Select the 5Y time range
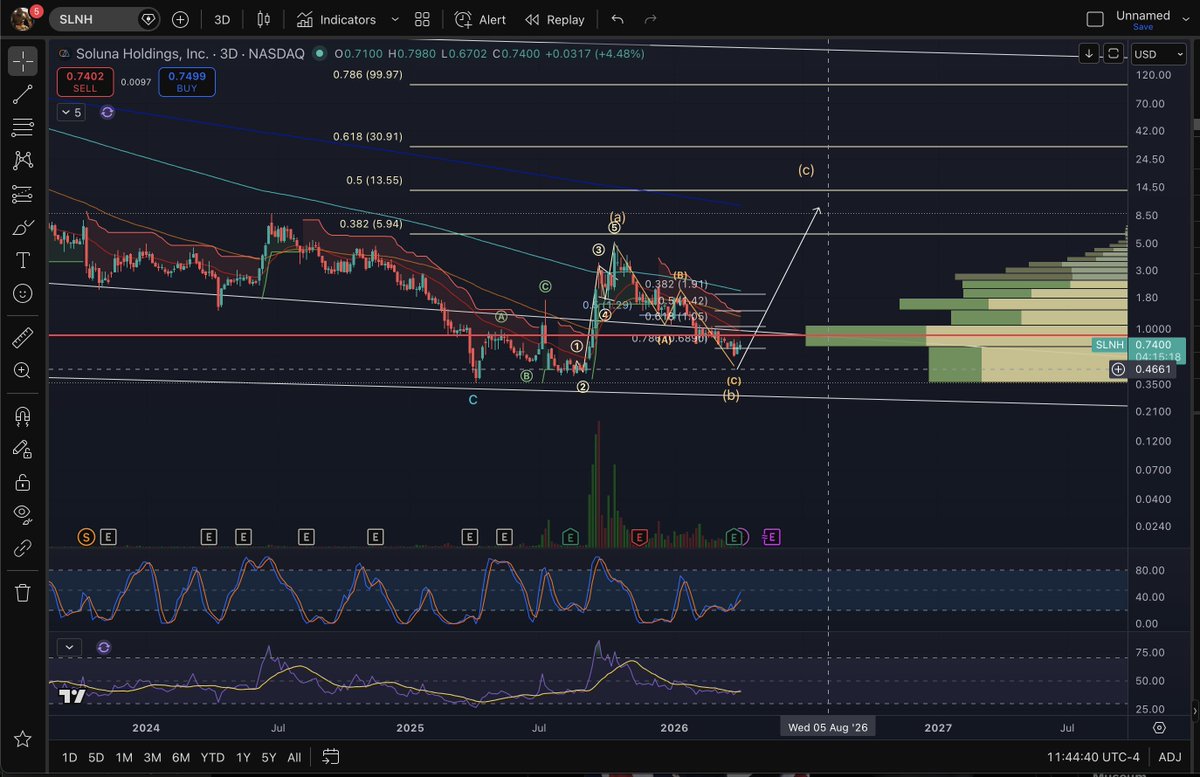 [x=269, y=756]
